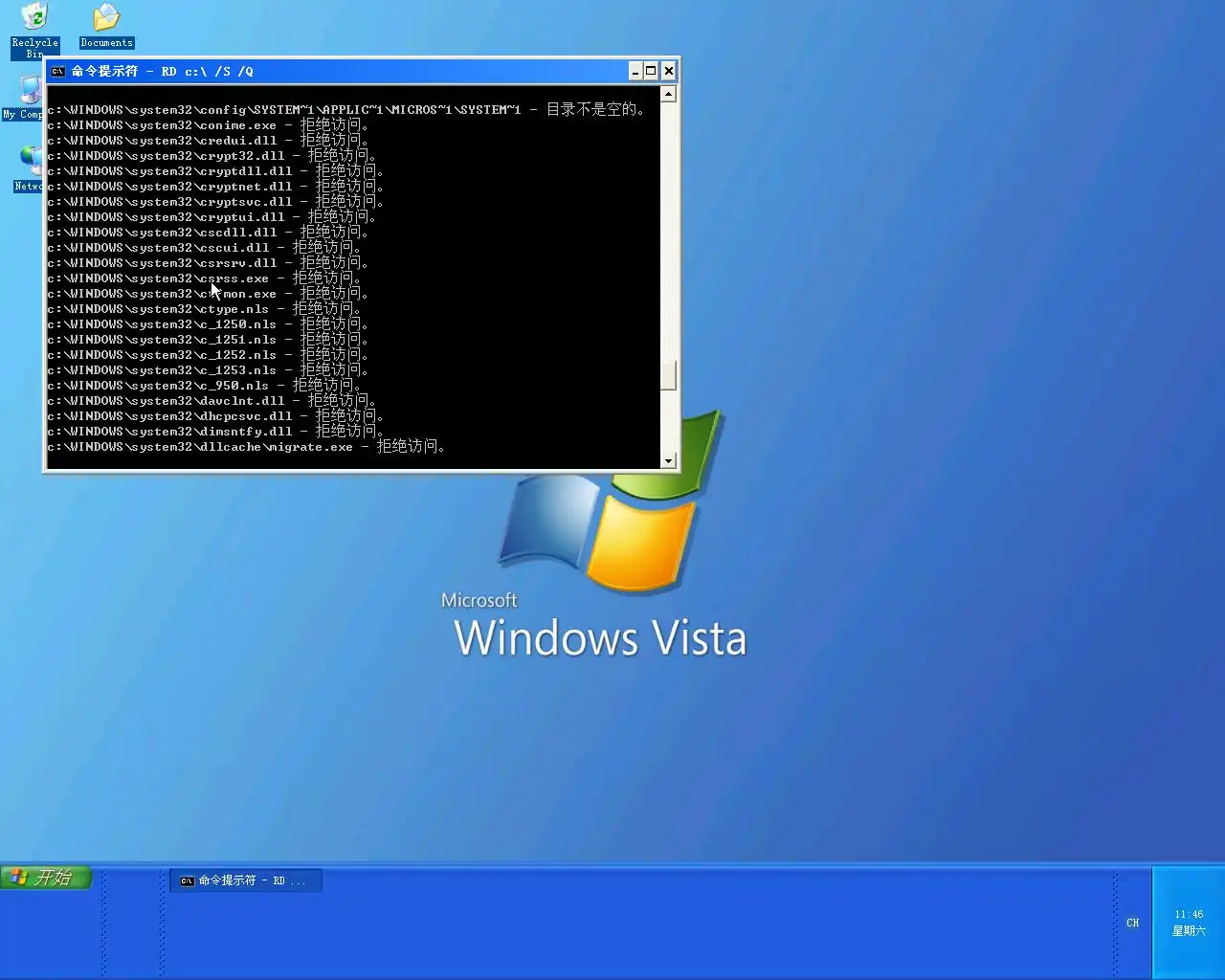Click the 11:46 clock in tray
Image resolution: width=1225 pixels, height=980 pixels.
(1190, 914)
